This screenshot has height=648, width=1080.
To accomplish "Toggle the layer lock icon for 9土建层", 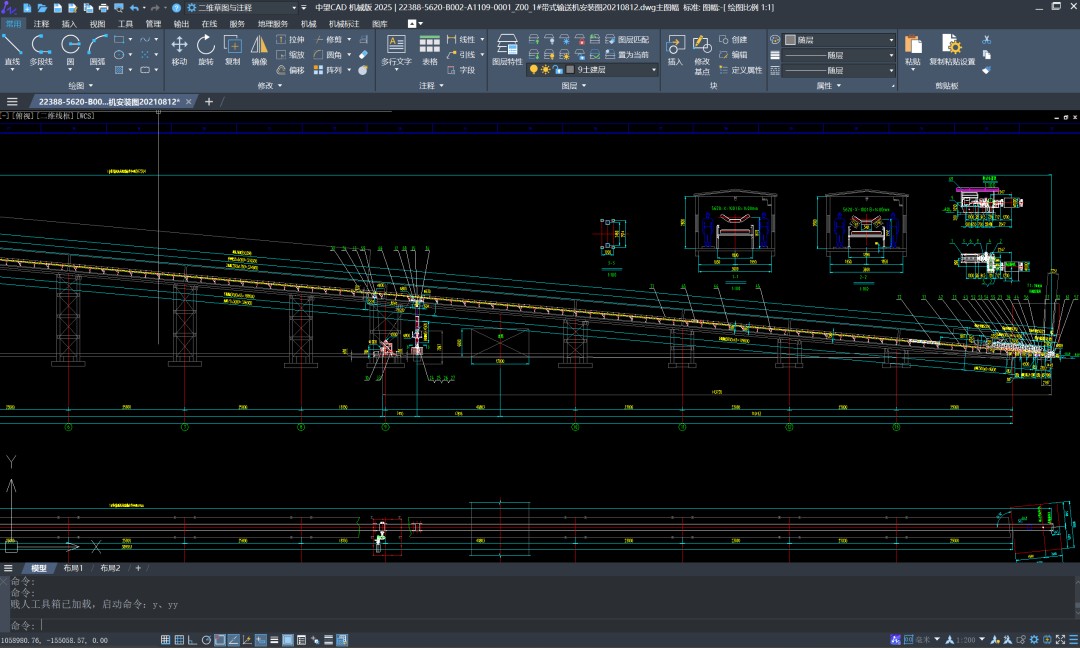I will [557, 70].
